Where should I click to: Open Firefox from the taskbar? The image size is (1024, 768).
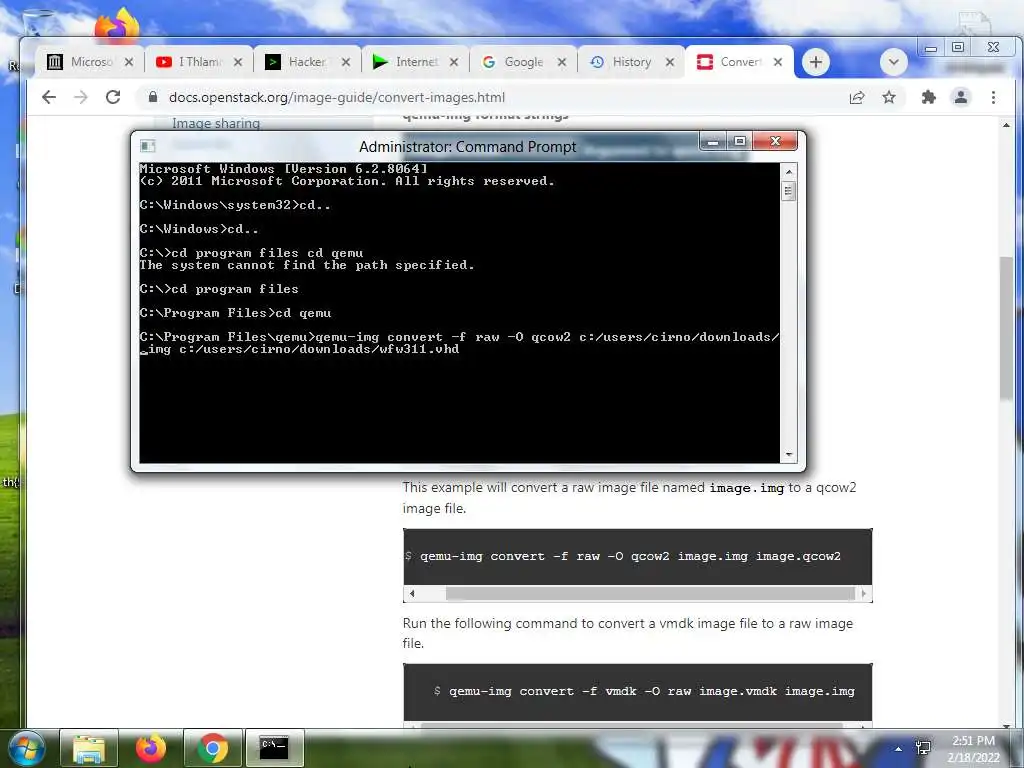151,748
